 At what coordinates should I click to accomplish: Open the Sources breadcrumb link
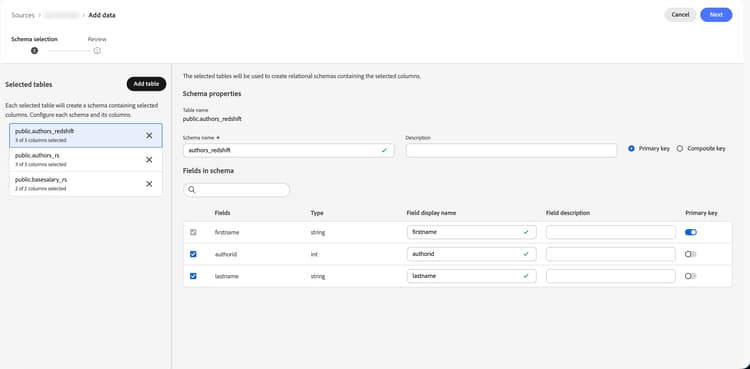(x=23, y=15)
